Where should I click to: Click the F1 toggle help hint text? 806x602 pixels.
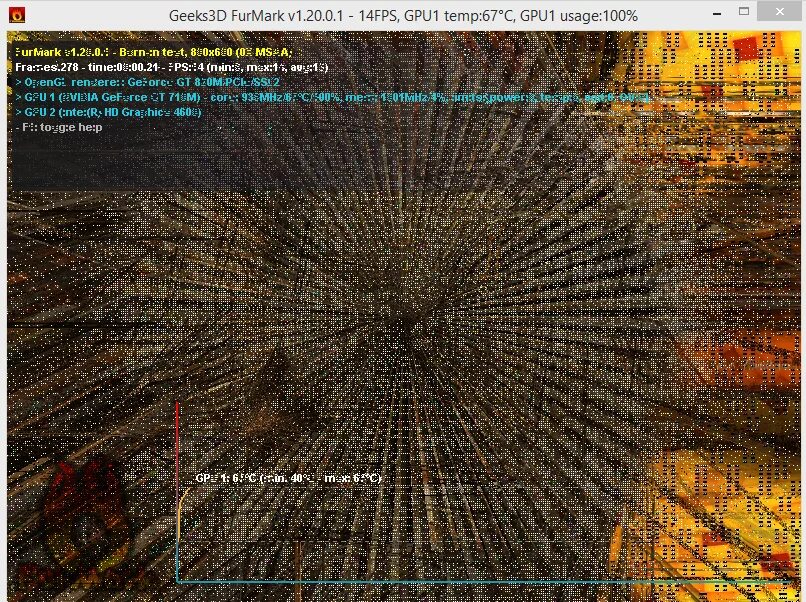pos(59,127)
